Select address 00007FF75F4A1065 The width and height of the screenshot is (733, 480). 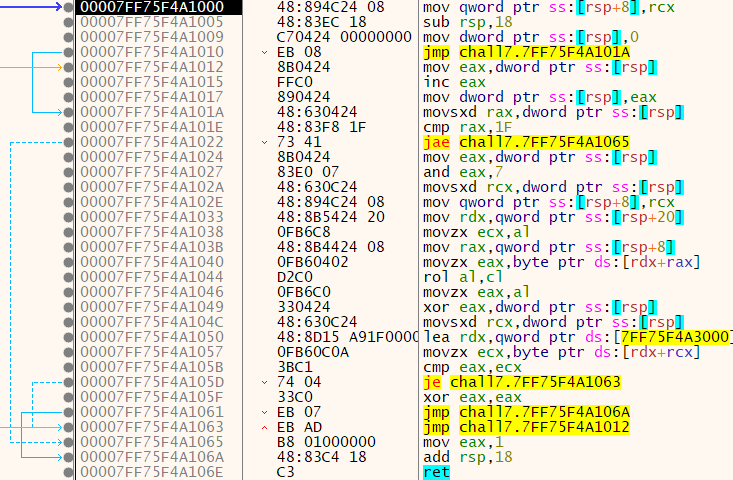click(152, 442)
